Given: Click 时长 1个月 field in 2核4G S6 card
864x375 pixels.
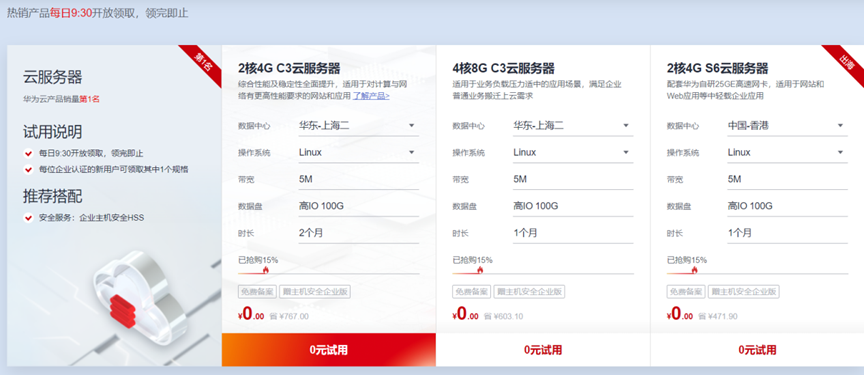Looking at the screenshot, I should click(x=787, y=233).
